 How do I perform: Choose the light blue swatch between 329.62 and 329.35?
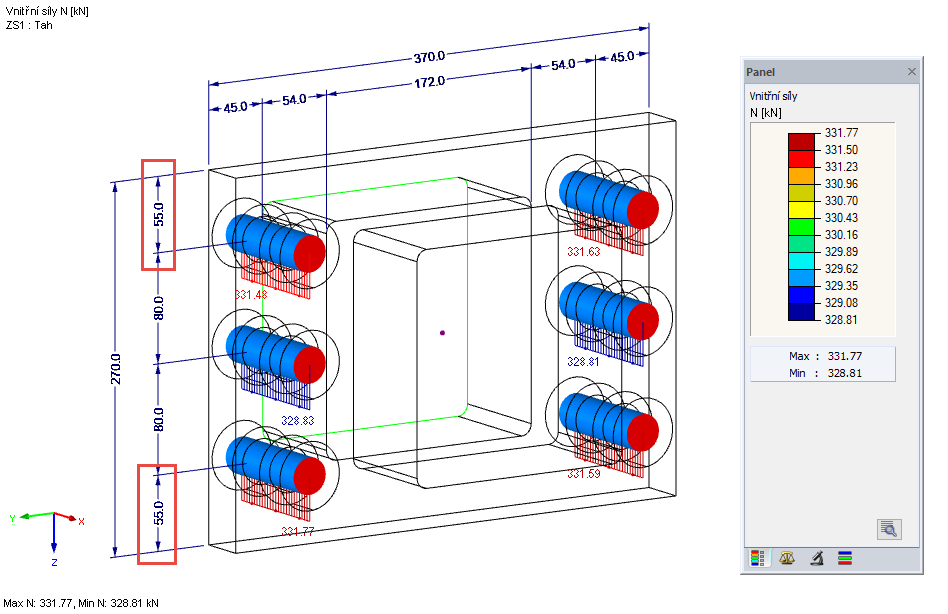click(801, 277)
